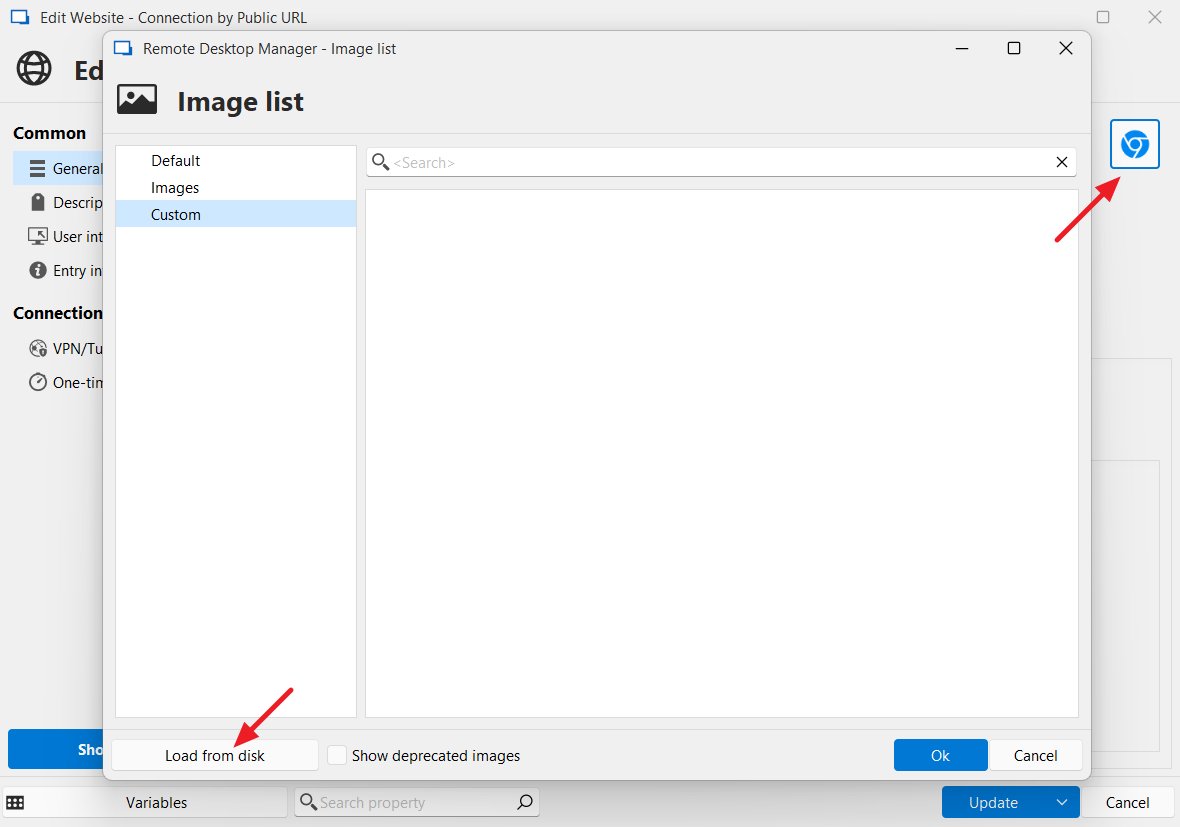This screenshot has height=827, width=1180.
Task: Click the magnifier at right of property search
Action: tap(524, 802)
